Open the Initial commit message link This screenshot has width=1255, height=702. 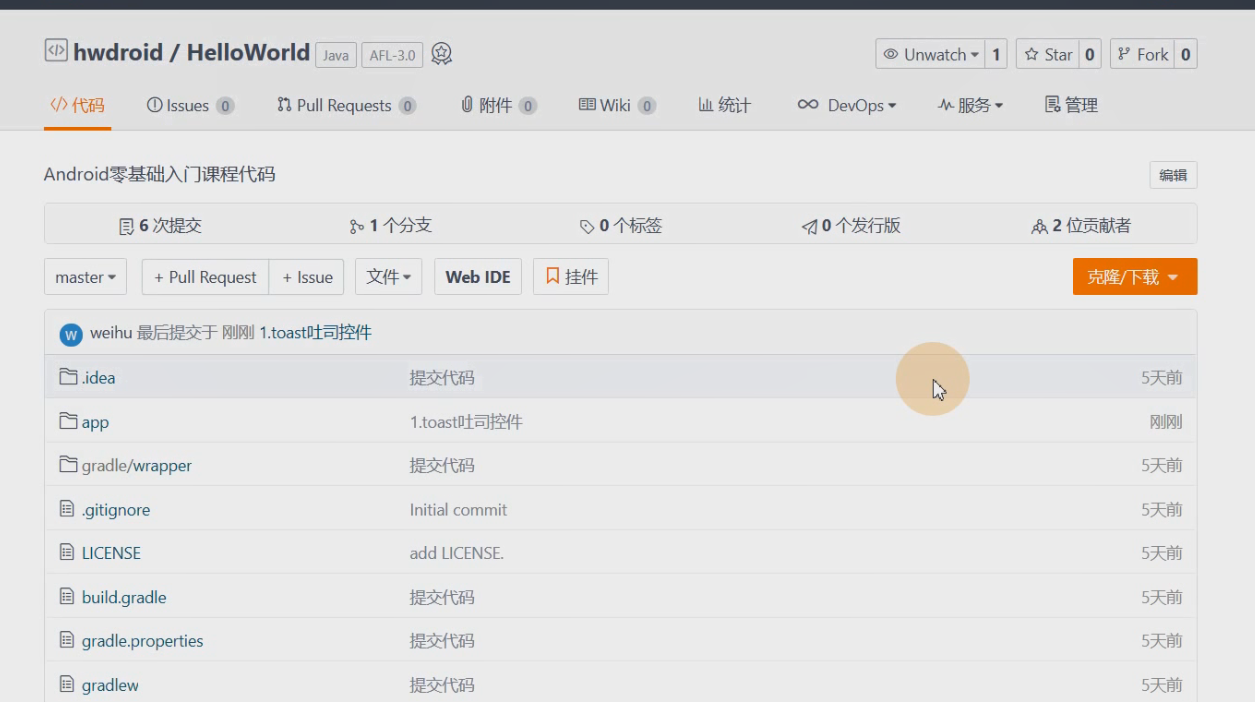coord(458,509)
